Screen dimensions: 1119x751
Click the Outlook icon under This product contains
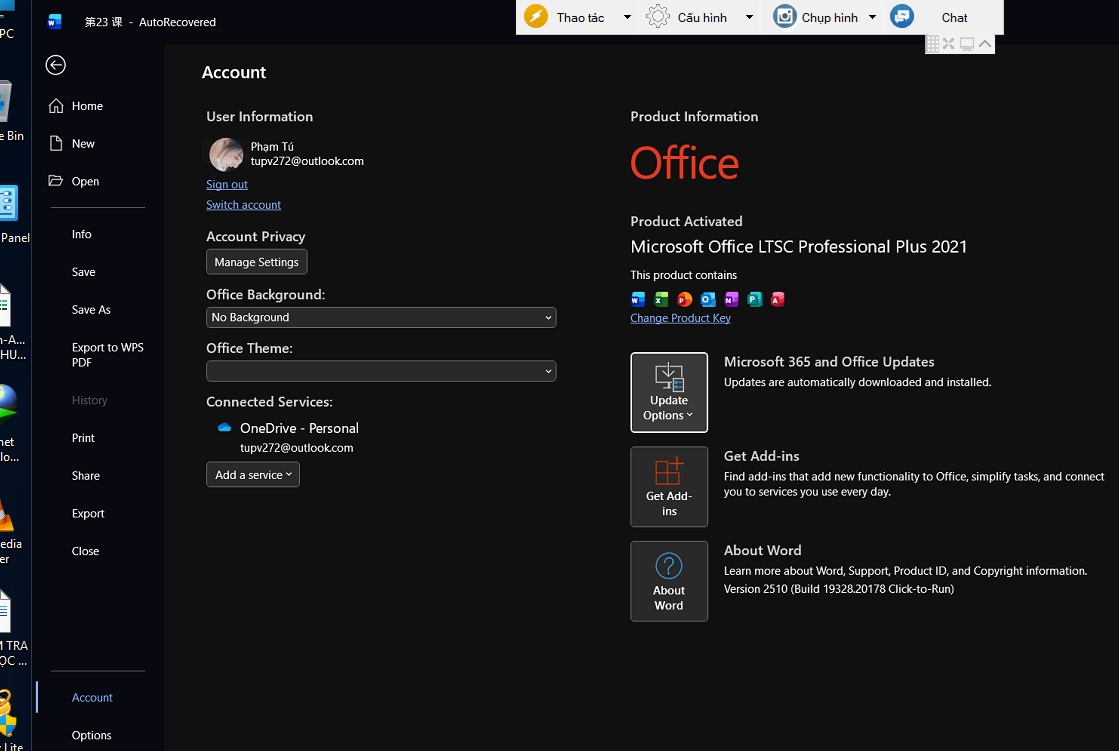click(x=708, y=299)
